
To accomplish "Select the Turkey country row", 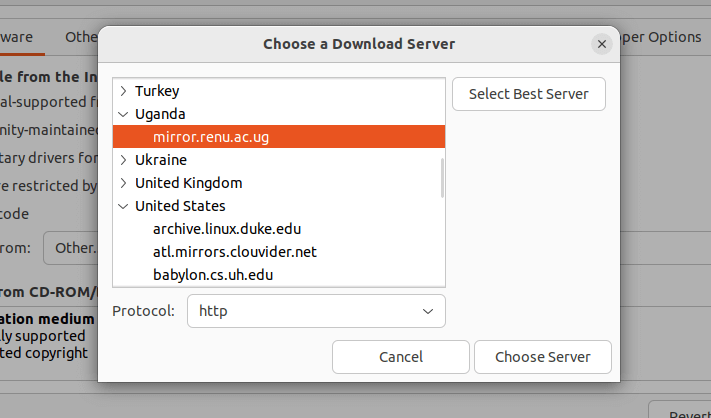I will [x=157, y=91].
